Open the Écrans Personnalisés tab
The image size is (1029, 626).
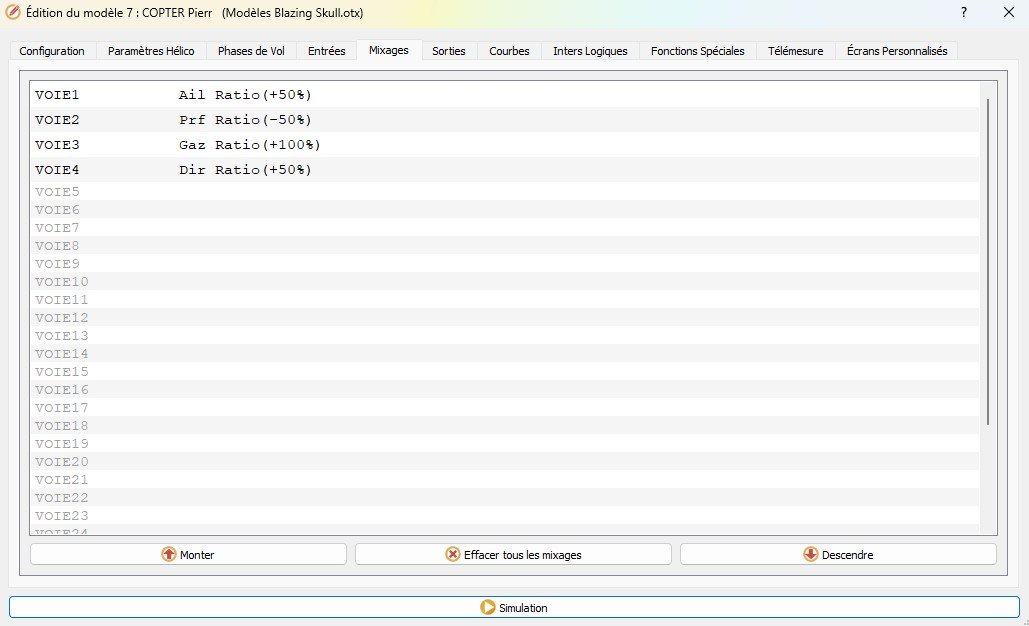[896, 50]
